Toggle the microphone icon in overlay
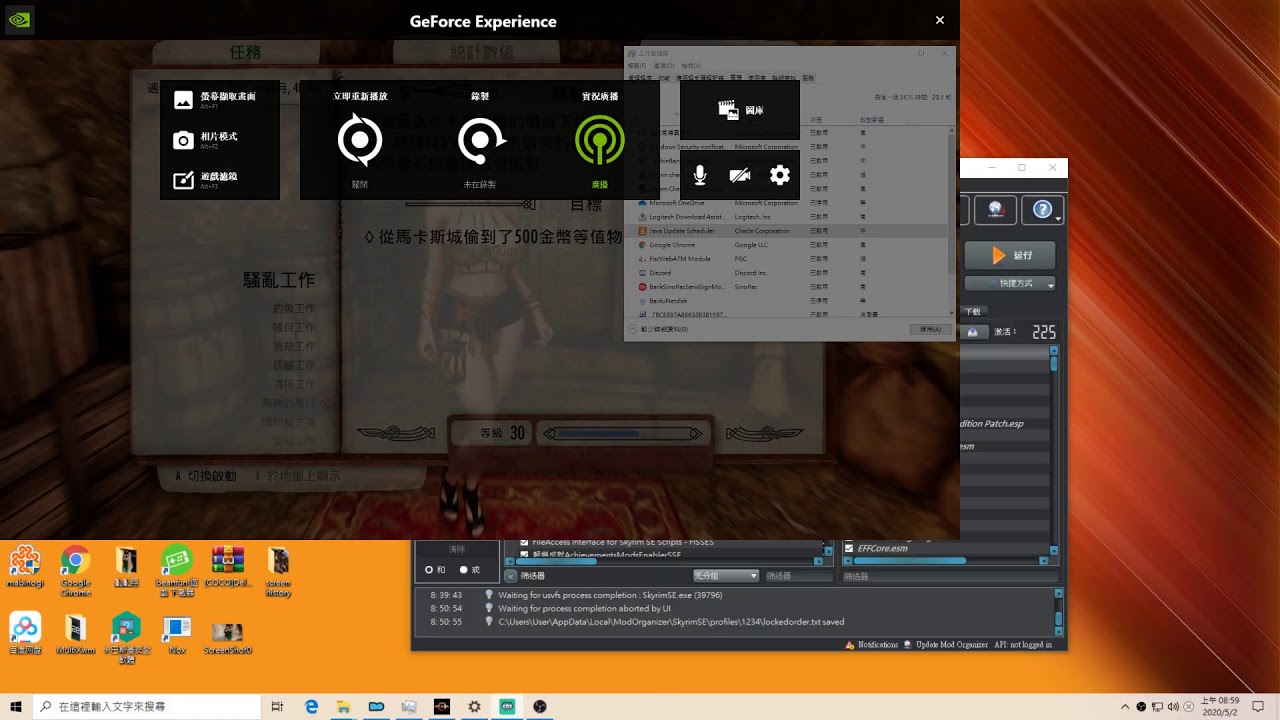 700,175
